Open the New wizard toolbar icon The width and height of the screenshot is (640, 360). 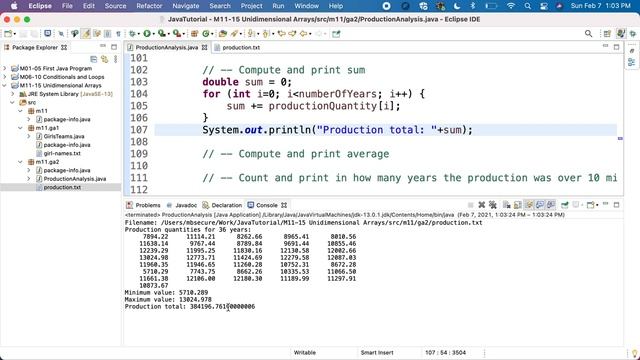coord(8,34)
